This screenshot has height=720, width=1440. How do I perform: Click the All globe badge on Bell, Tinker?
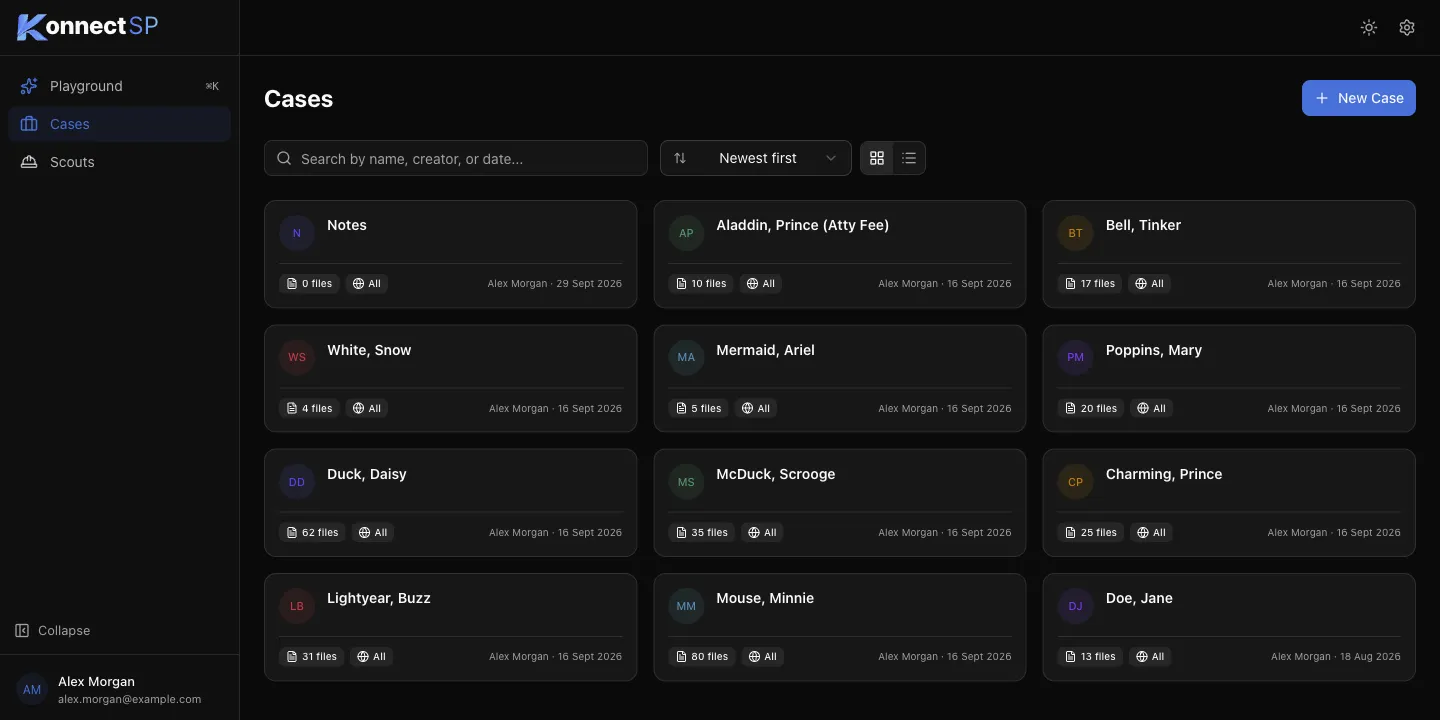click(1150, 284)
